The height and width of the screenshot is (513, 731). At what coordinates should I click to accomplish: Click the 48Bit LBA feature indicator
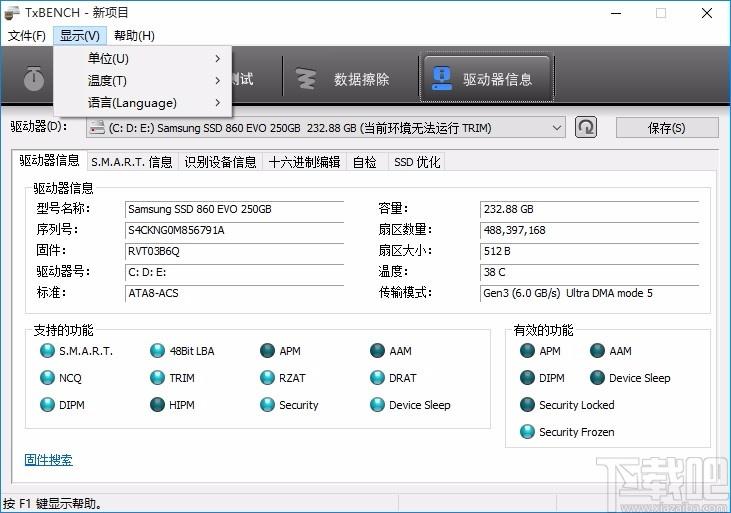157,351
